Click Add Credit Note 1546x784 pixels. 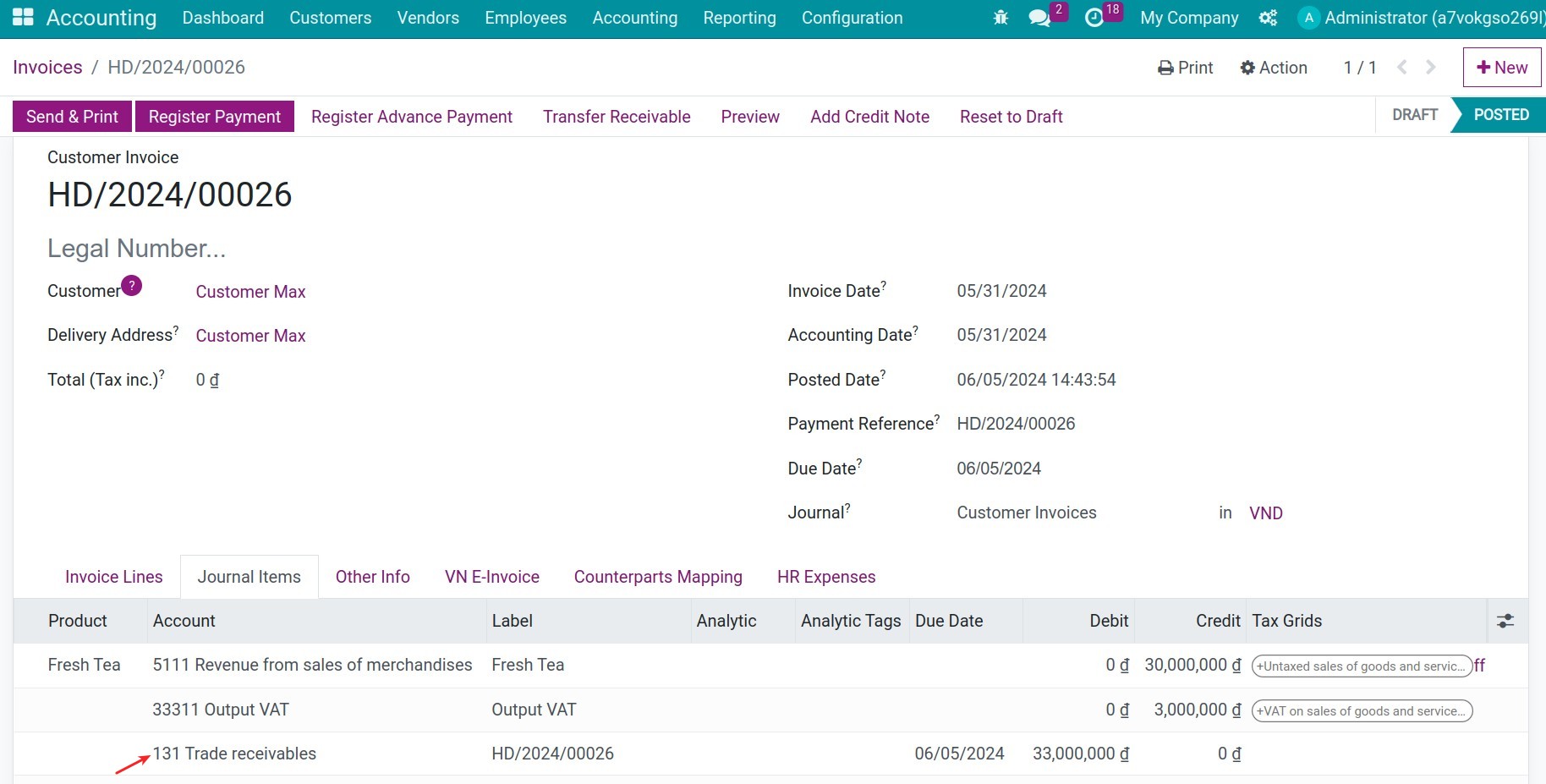click(x=869, y=117)
